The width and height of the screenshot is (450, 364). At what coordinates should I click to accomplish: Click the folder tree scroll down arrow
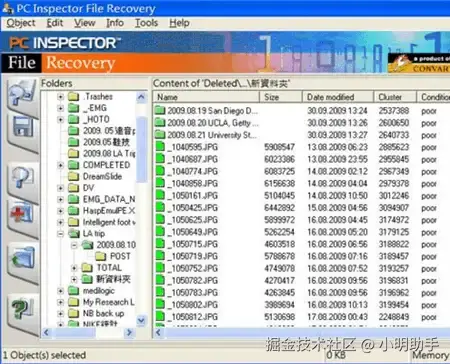pyautogui.click(x=141, y=321)
